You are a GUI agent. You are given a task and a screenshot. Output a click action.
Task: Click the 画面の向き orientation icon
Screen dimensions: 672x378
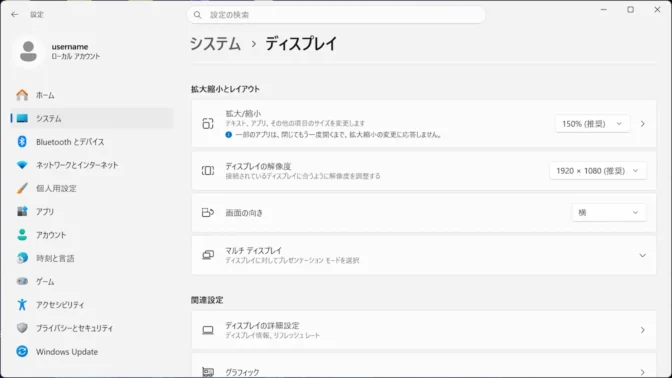208,213
